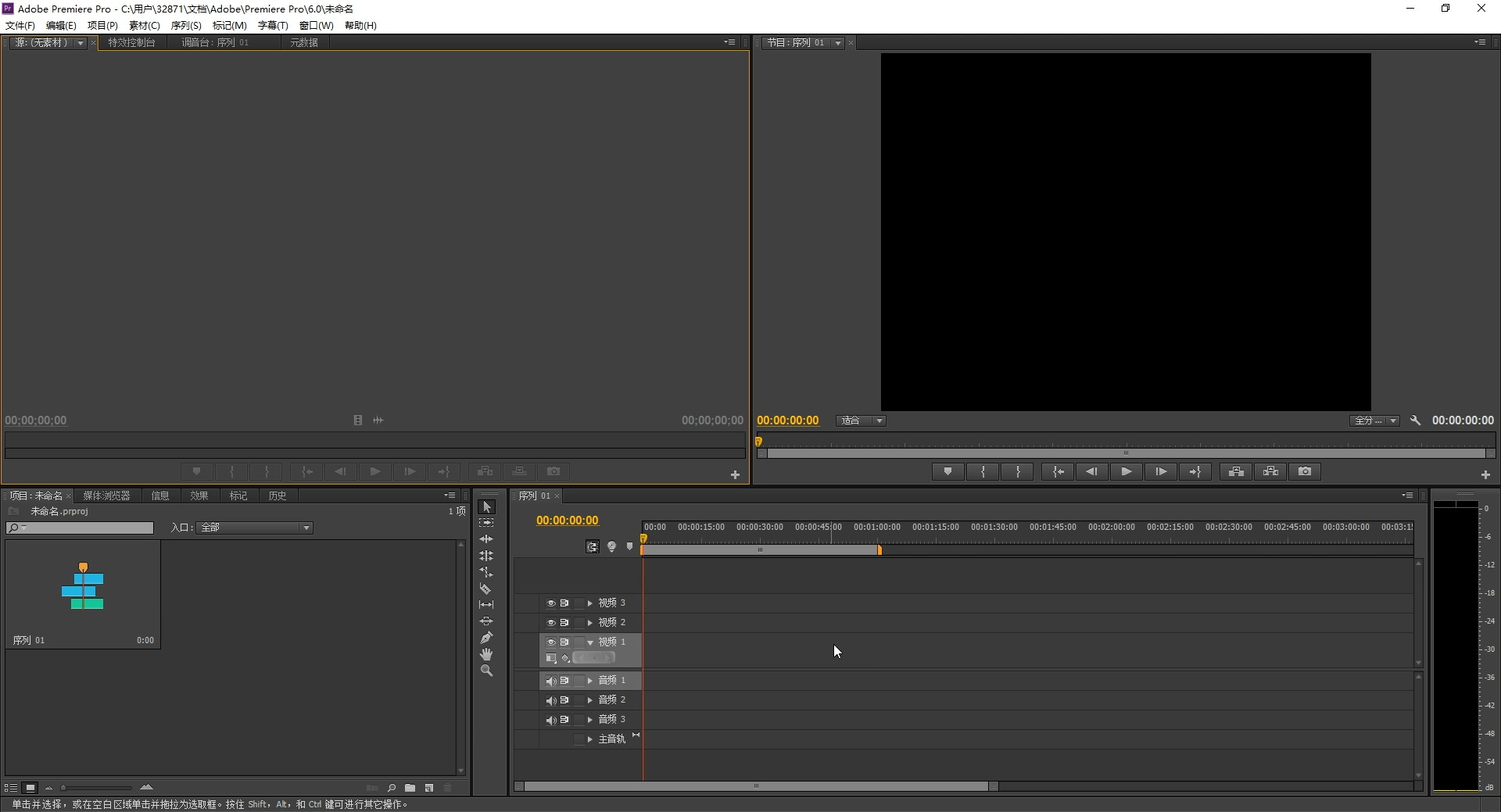Select the Track Select tool
The height and width of the screenshot is (812, 1501).
[486, 523]
